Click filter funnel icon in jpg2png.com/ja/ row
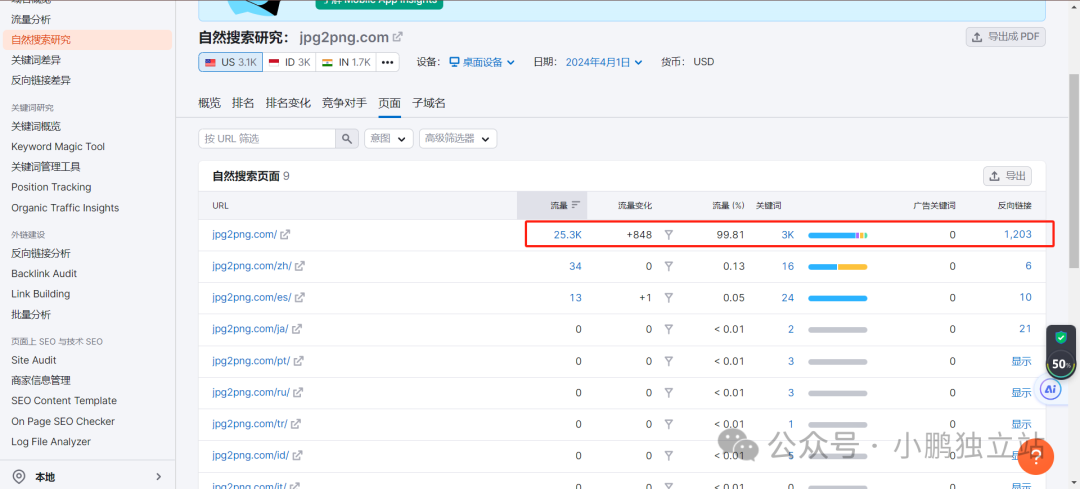The height and width of the screenshot is (489, 1080). coord(668,329)
